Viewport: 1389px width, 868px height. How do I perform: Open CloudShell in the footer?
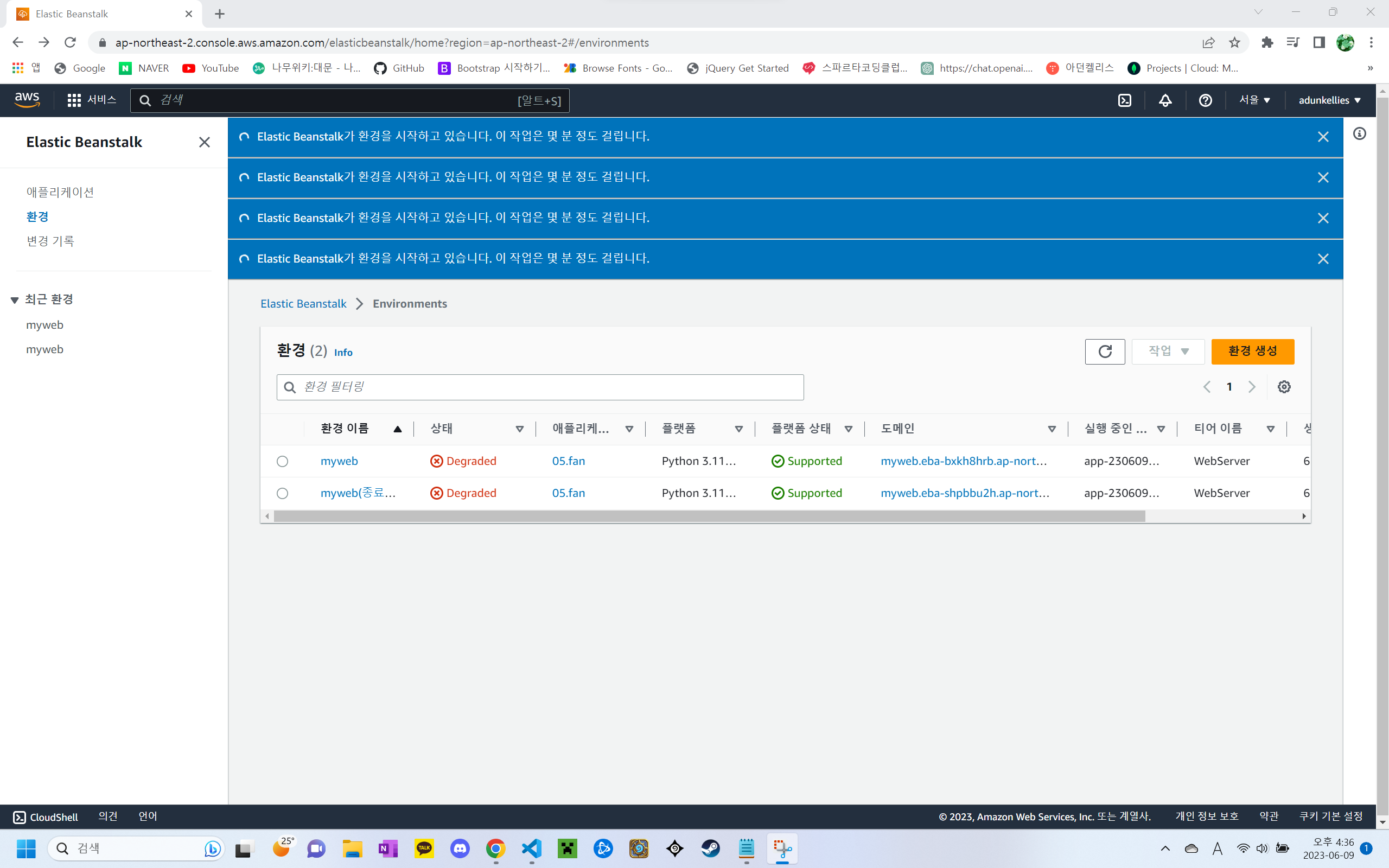(x=45, y=817)
